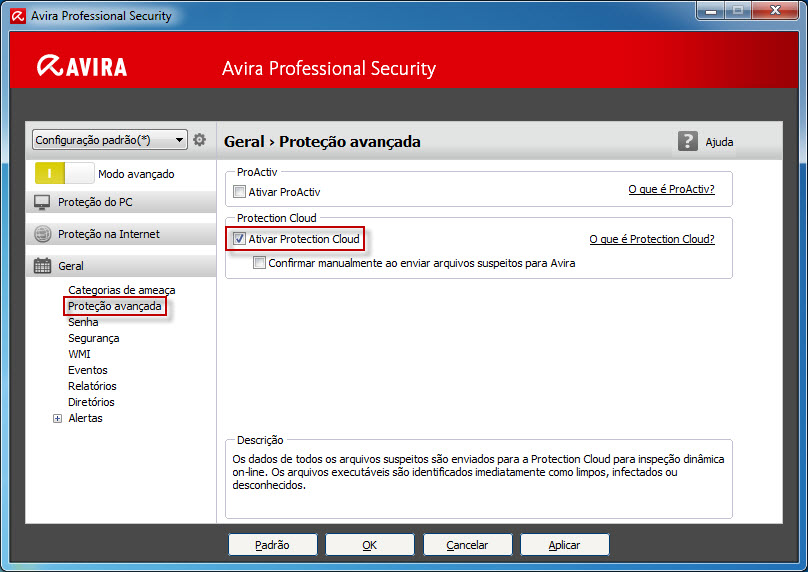This screenshot has width=808, height=572.
Task: Click the Geral calendar icon
Action: (42, 266)
